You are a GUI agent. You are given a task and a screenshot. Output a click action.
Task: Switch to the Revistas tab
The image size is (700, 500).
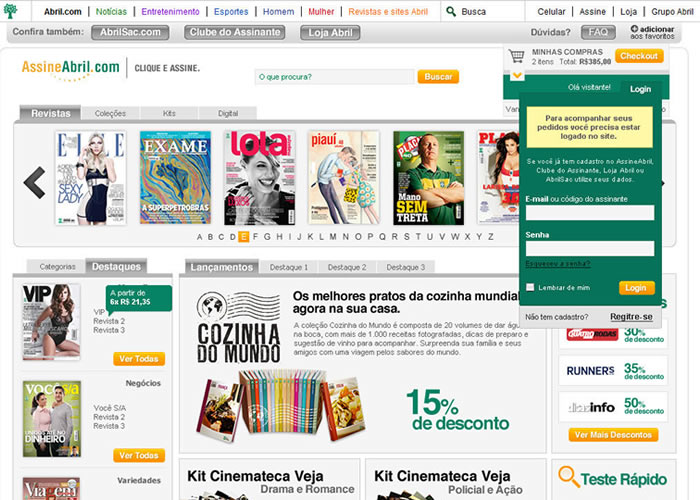[50, 113]
